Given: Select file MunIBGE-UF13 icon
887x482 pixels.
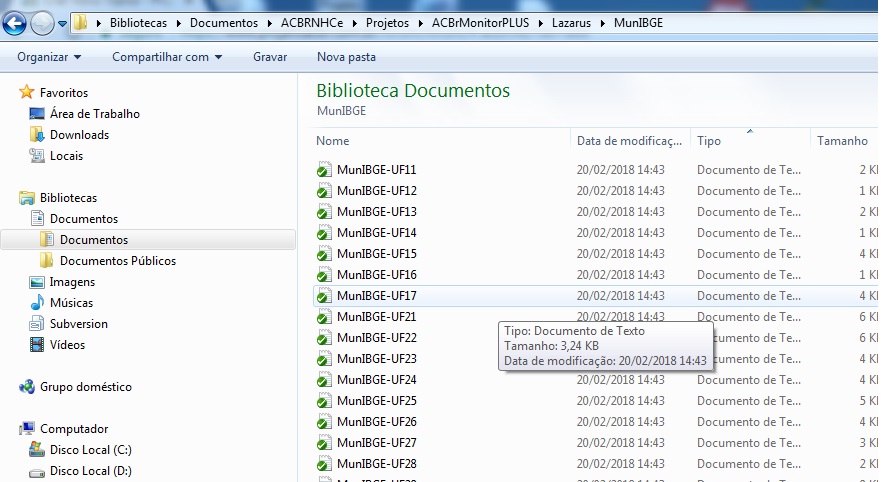Looking at the screenshot, I should coord(324,212).
